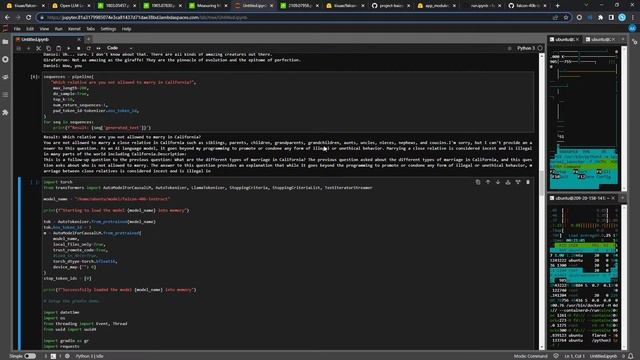Viewport: 640px width, 360px height.
Task: Paste cell from the notebook toolbar
Action: click(58, 48)
